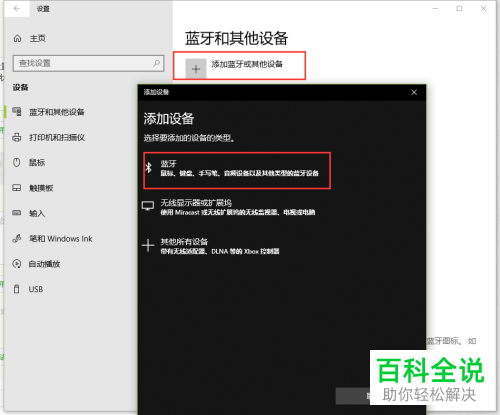
Task: Open 笔和 Windows Ink settings
Action: tap(61, 239)
